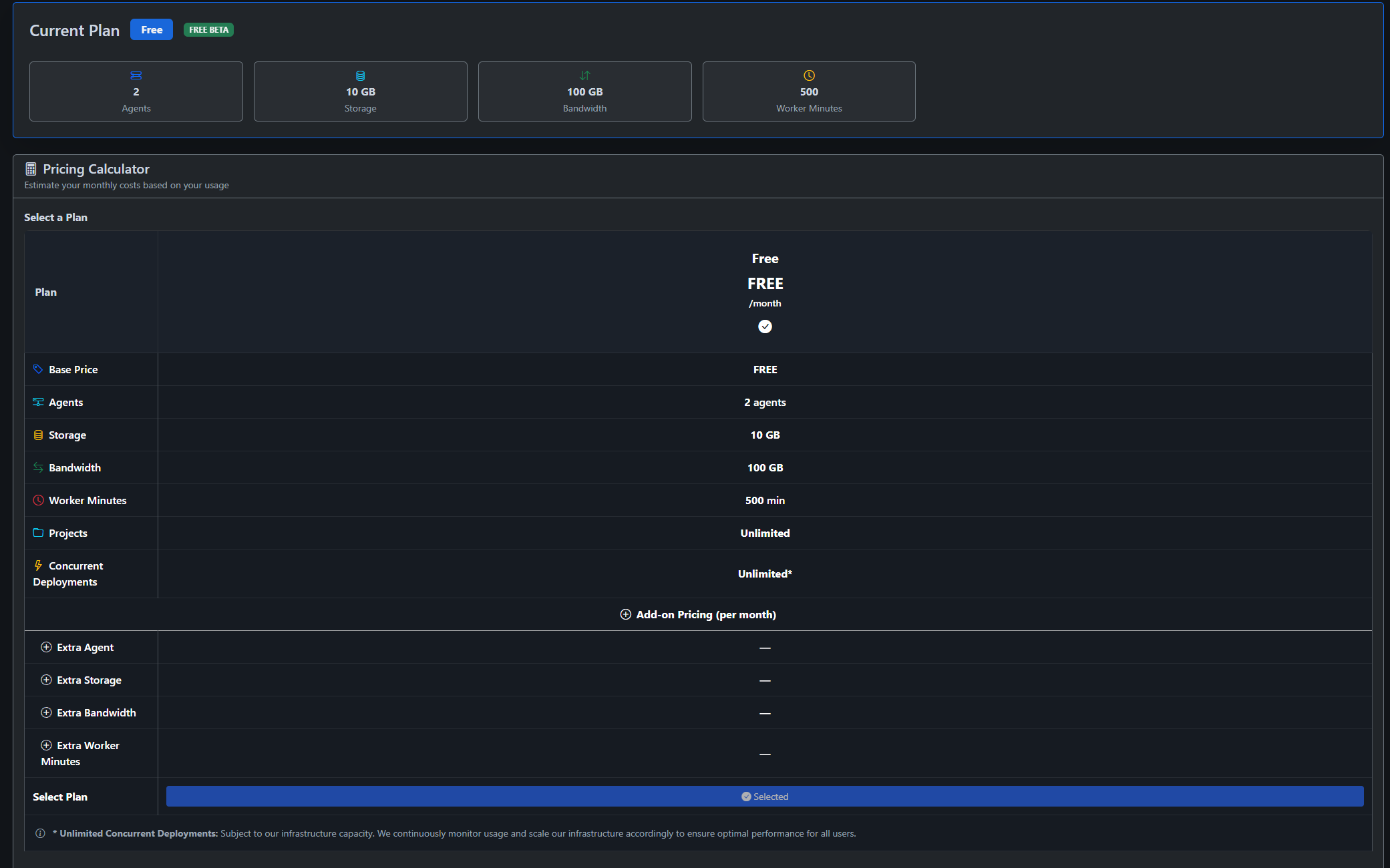The image size is (1390, 868).
Task: Expand the Extra Agent add-on row
Action: pyautogui.click(x=46, y=647)
